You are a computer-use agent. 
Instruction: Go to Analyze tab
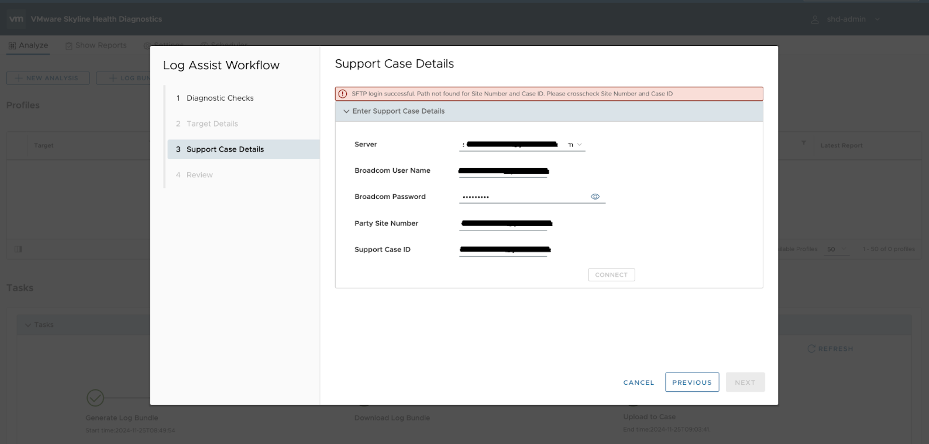tap(28, 46)
